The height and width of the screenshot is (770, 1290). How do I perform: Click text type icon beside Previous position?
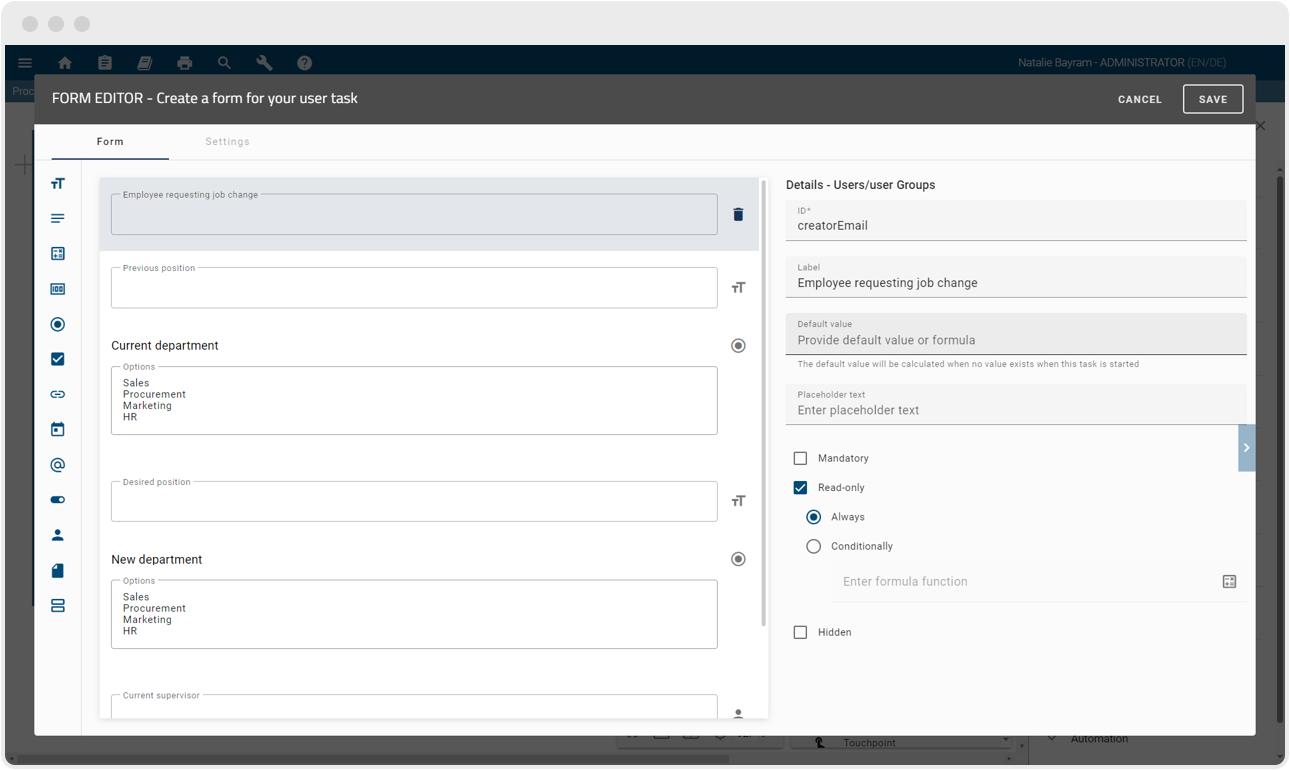click(738, 288)
